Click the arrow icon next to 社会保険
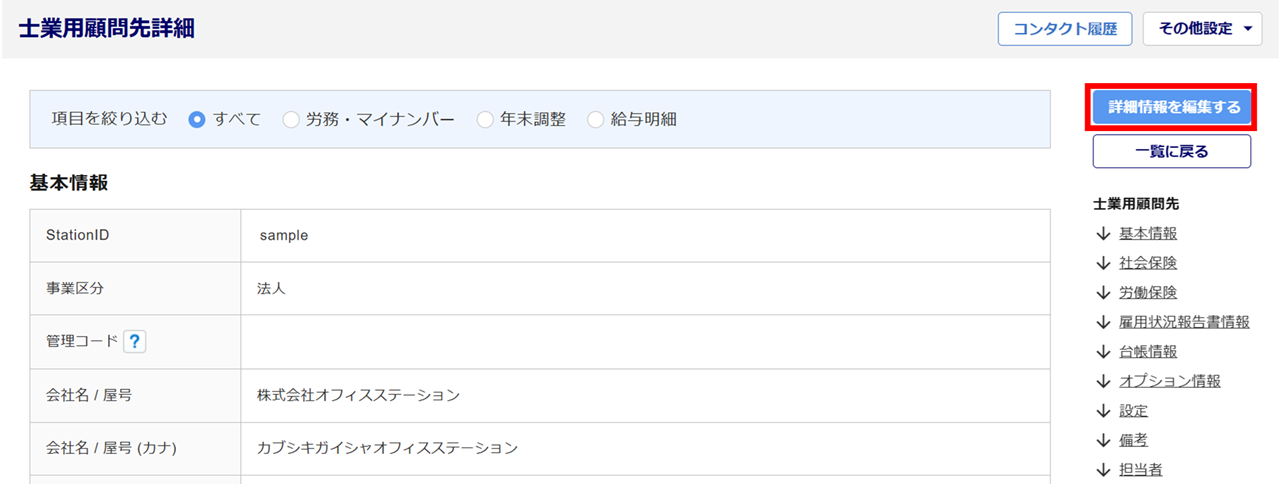The image size is (1280, 484). coord(1103,263)
